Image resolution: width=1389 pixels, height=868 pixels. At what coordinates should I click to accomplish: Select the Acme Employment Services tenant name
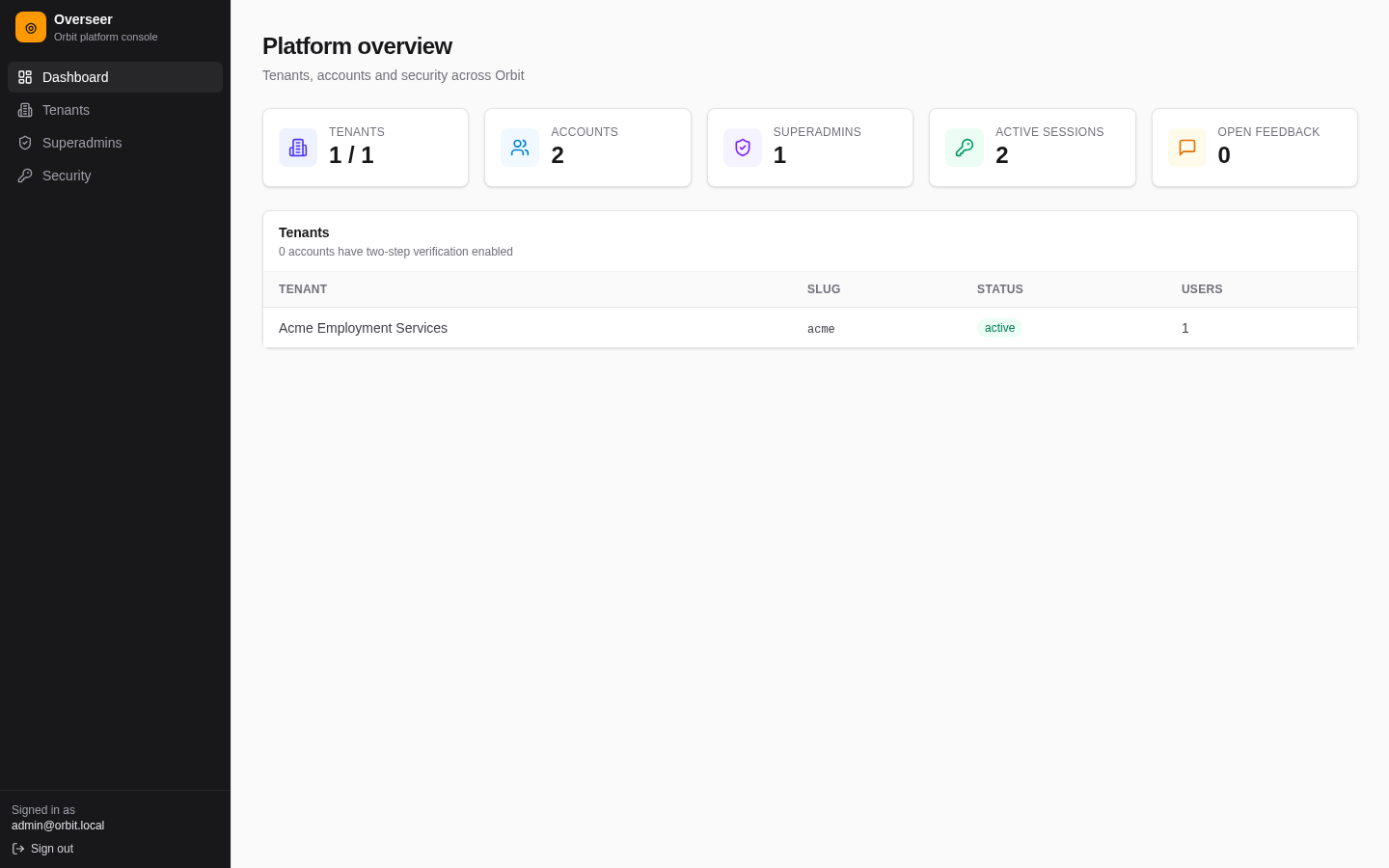click(x=363, y=328)
